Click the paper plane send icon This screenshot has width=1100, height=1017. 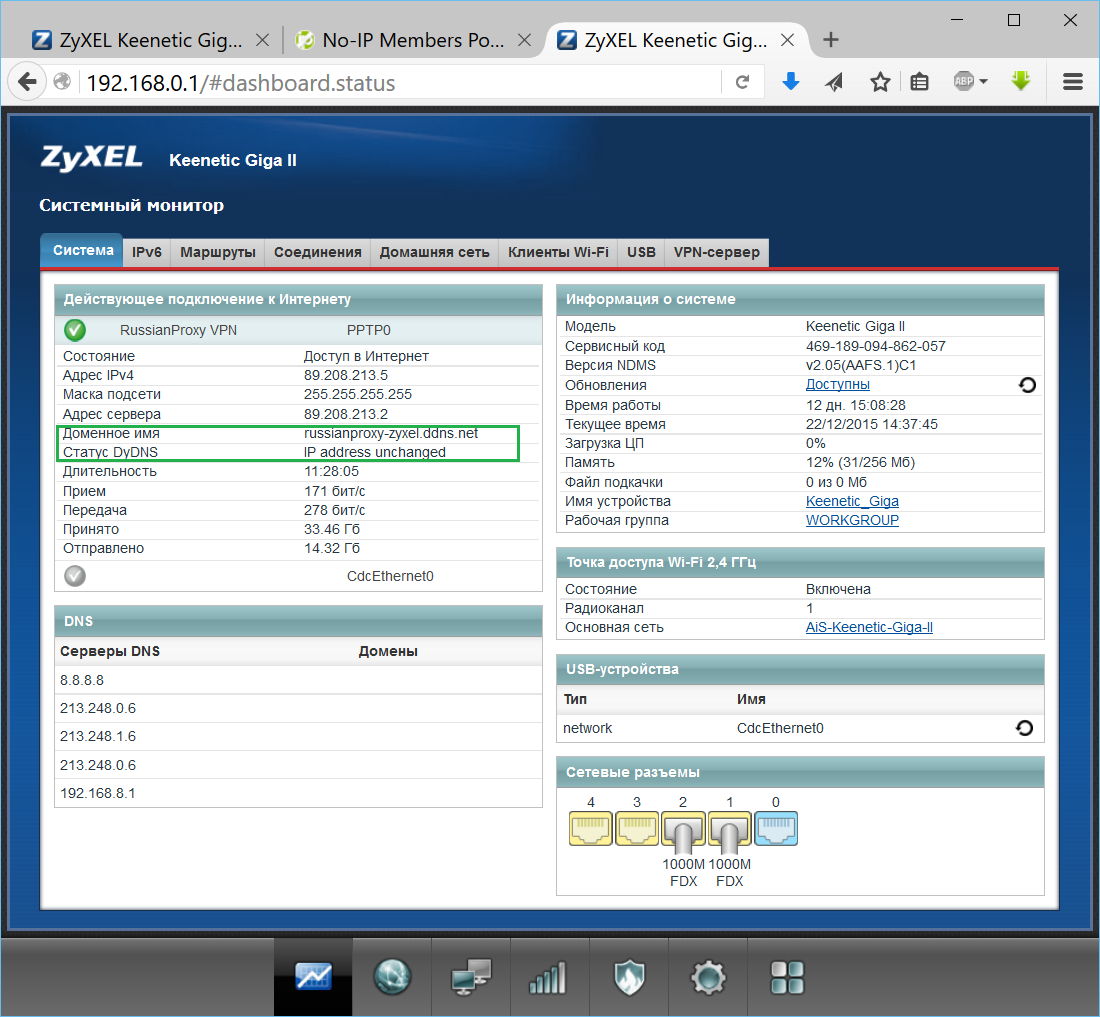[x=834, y=82]
